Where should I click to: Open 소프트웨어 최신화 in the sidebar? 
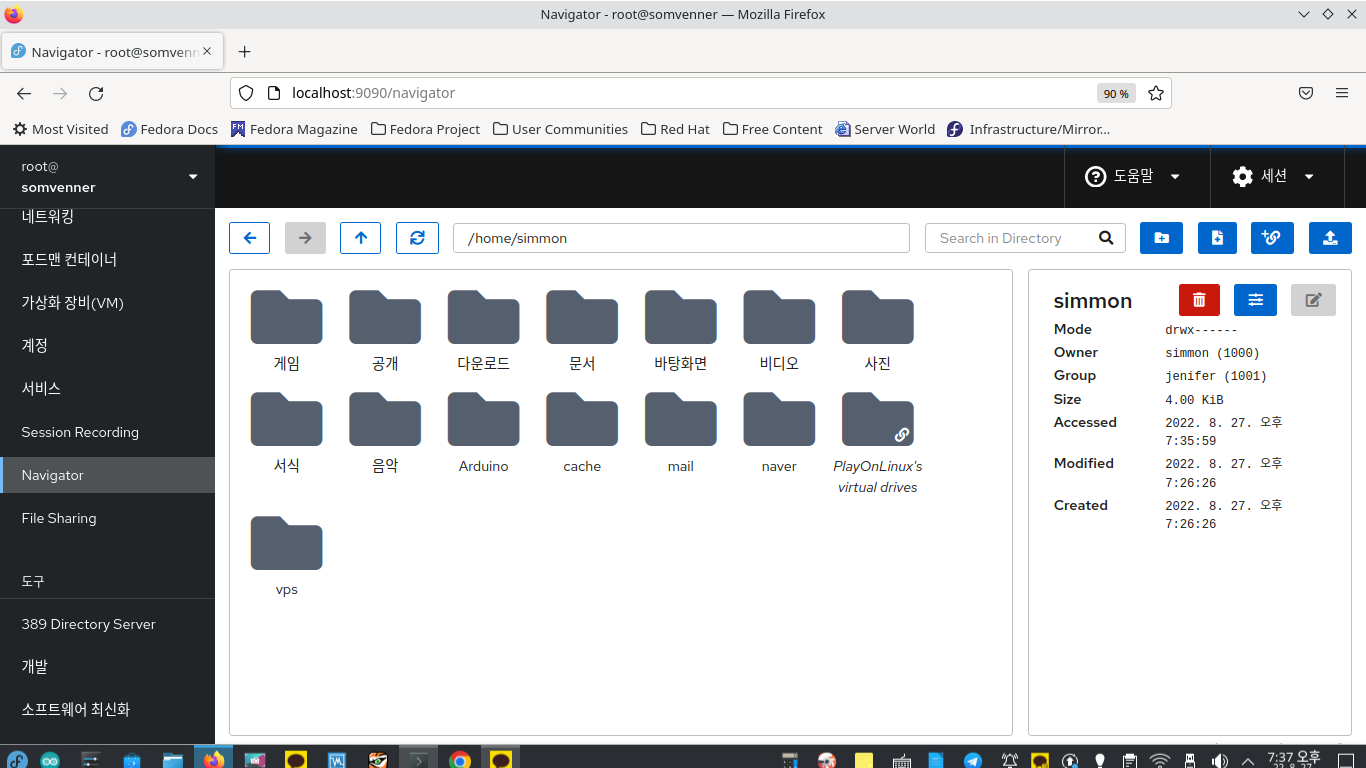[x=107, y=709]
